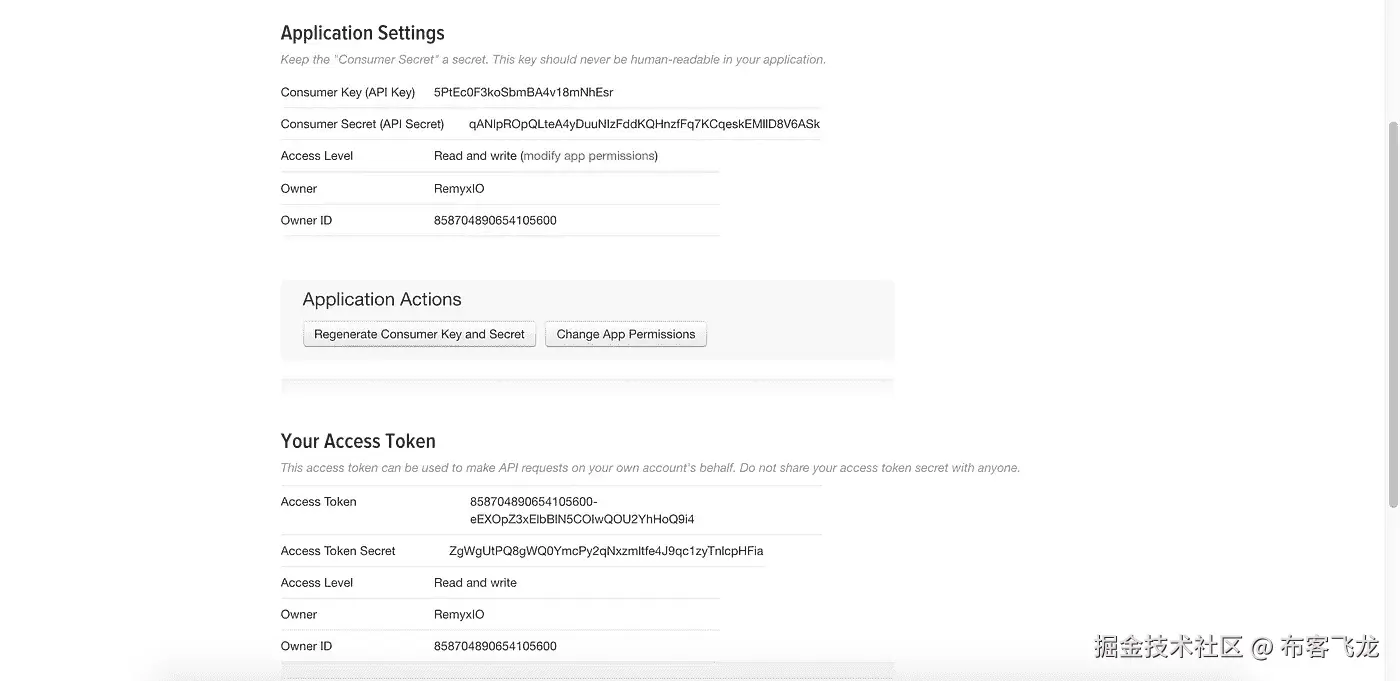Click the RemyxIO owner name under Your Access Token
The width and height of the screenshot is (1400, 681).
459,614
